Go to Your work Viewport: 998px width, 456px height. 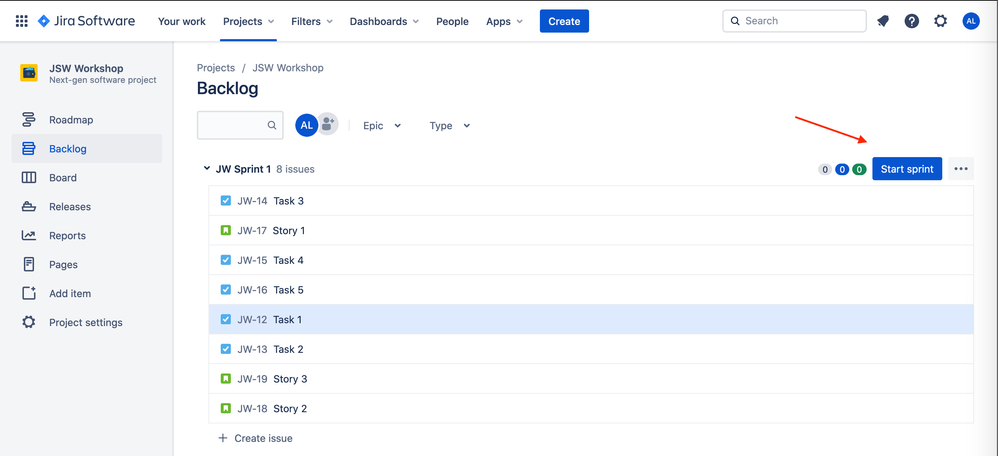pyautogui.click(x=182, y=21)
